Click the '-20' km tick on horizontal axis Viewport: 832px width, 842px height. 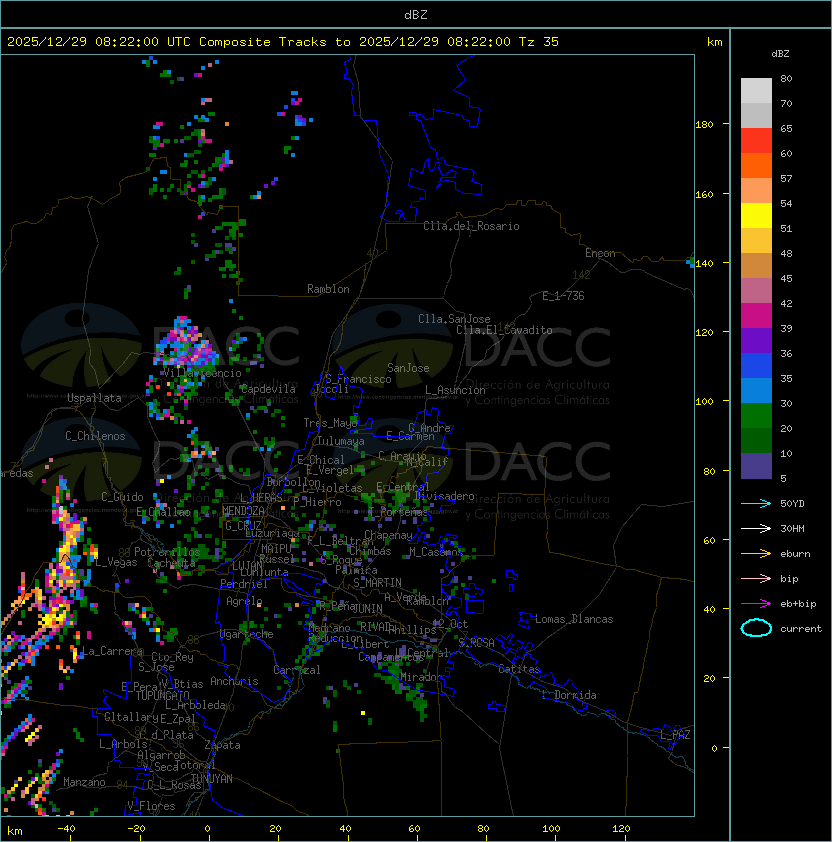point(136,829)
